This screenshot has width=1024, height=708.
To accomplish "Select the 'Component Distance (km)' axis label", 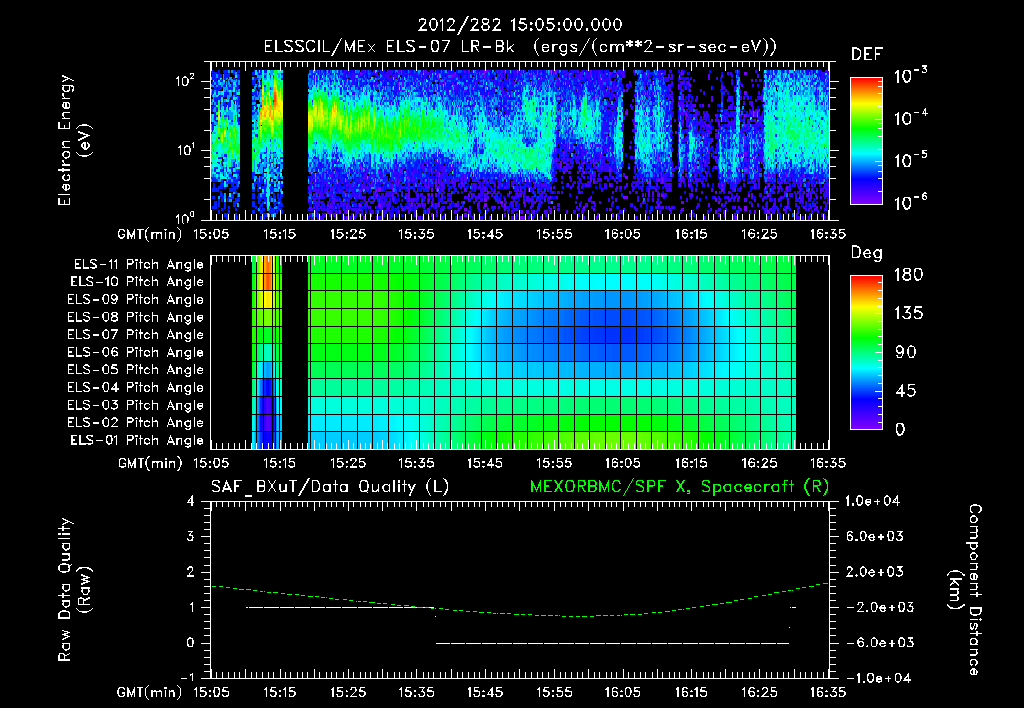I will tap(965, 589).
